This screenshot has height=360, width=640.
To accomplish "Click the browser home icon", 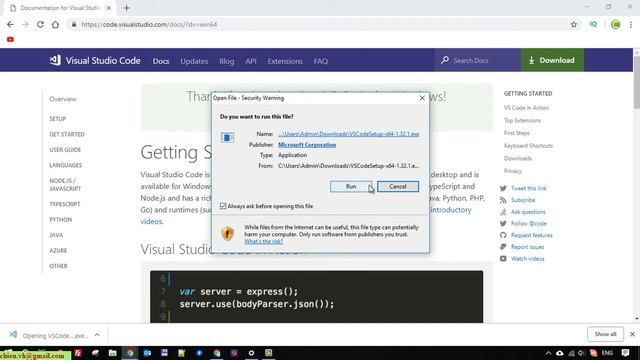I will coord(55,24).
